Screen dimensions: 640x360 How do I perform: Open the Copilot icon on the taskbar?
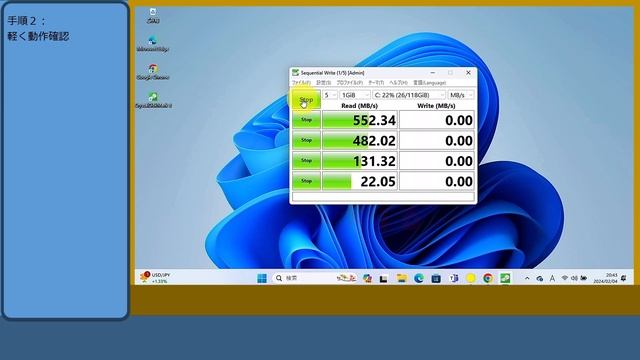[x=367, y=278]
